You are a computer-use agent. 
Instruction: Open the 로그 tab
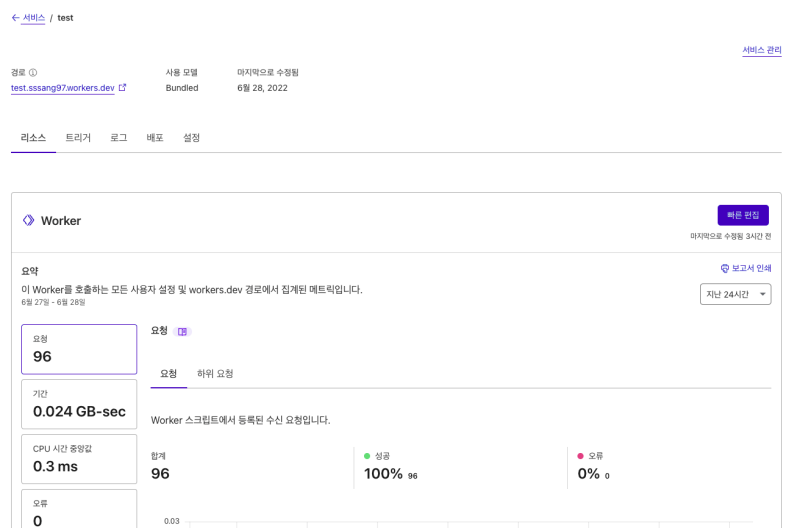point(118,138)
